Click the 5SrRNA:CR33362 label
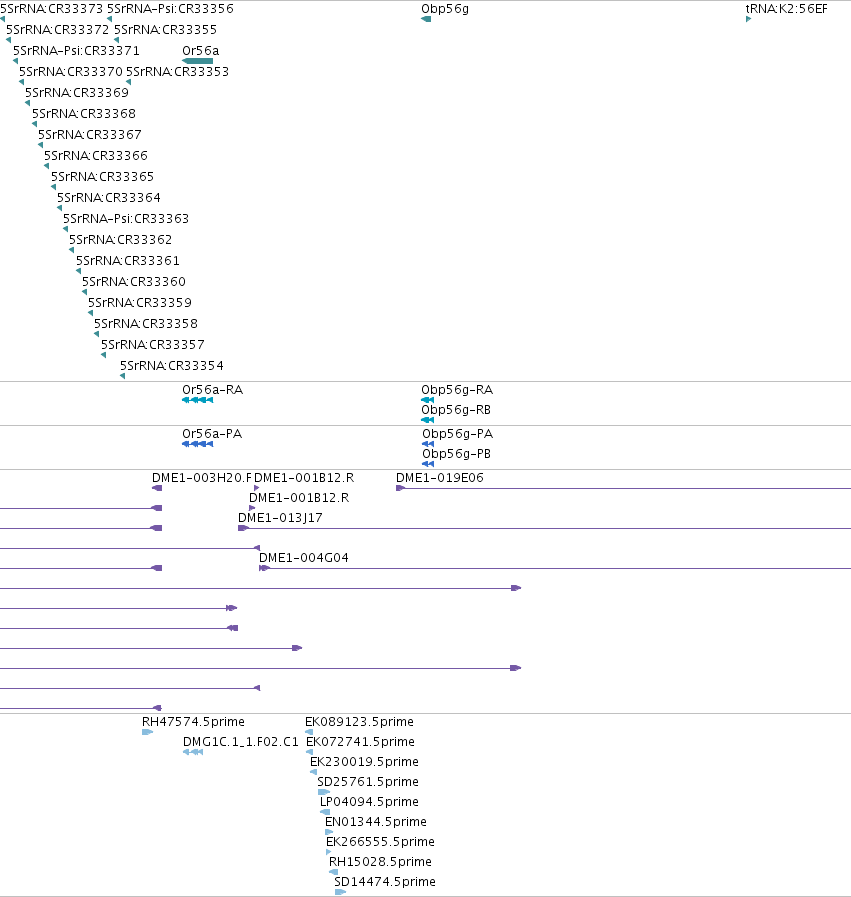This screenshot has height=897, width=851. [x=121, y=240]
